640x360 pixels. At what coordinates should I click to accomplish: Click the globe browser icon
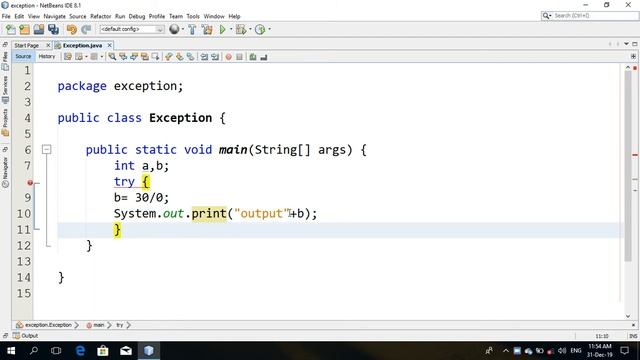[x=174, y=29]
